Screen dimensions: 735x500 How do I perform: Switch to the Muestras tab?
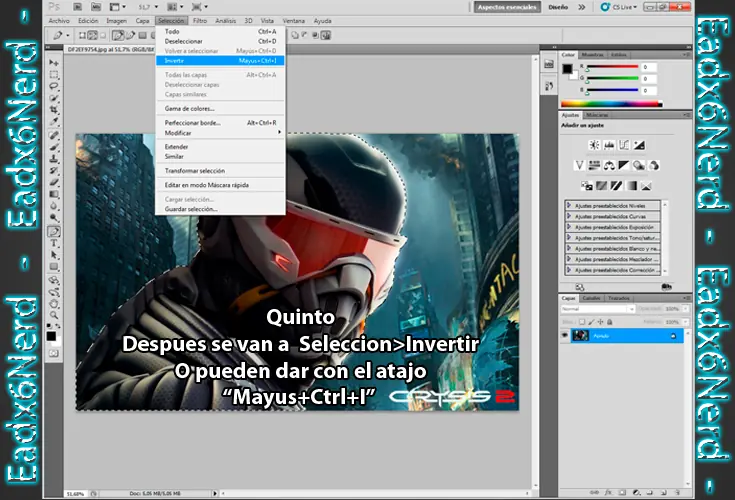(x=592, y=55)
